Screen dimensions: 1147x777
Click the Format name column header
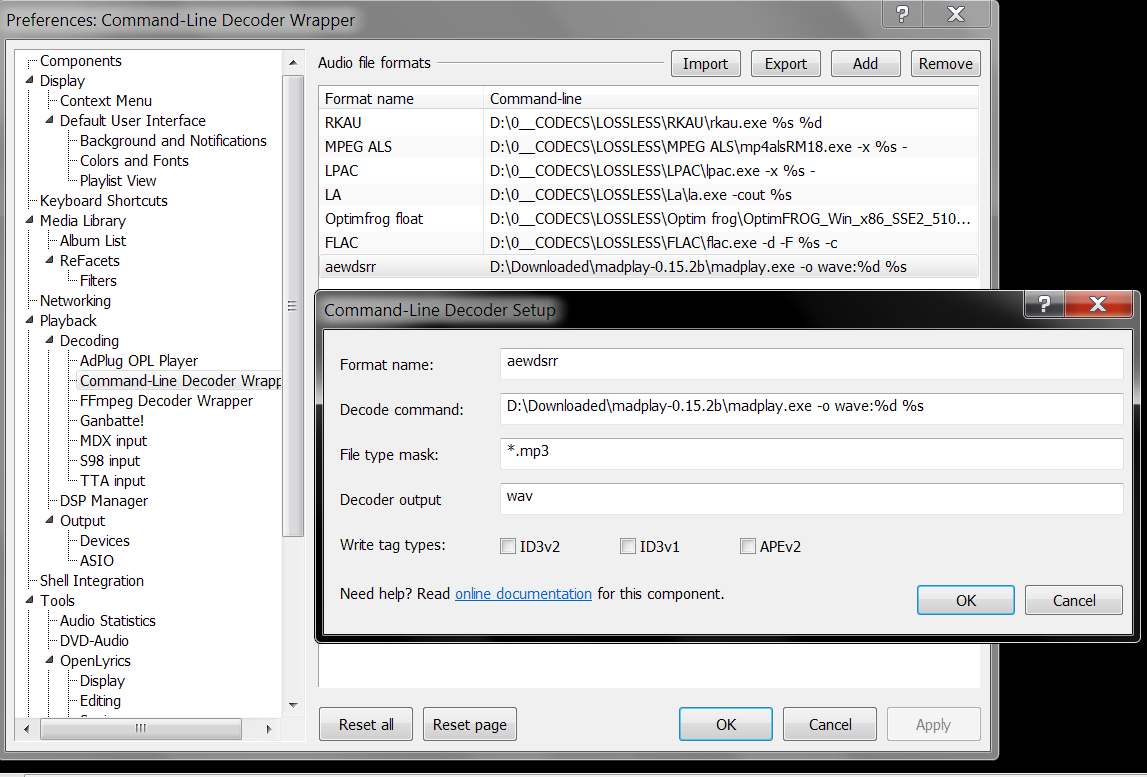point(401,98)
